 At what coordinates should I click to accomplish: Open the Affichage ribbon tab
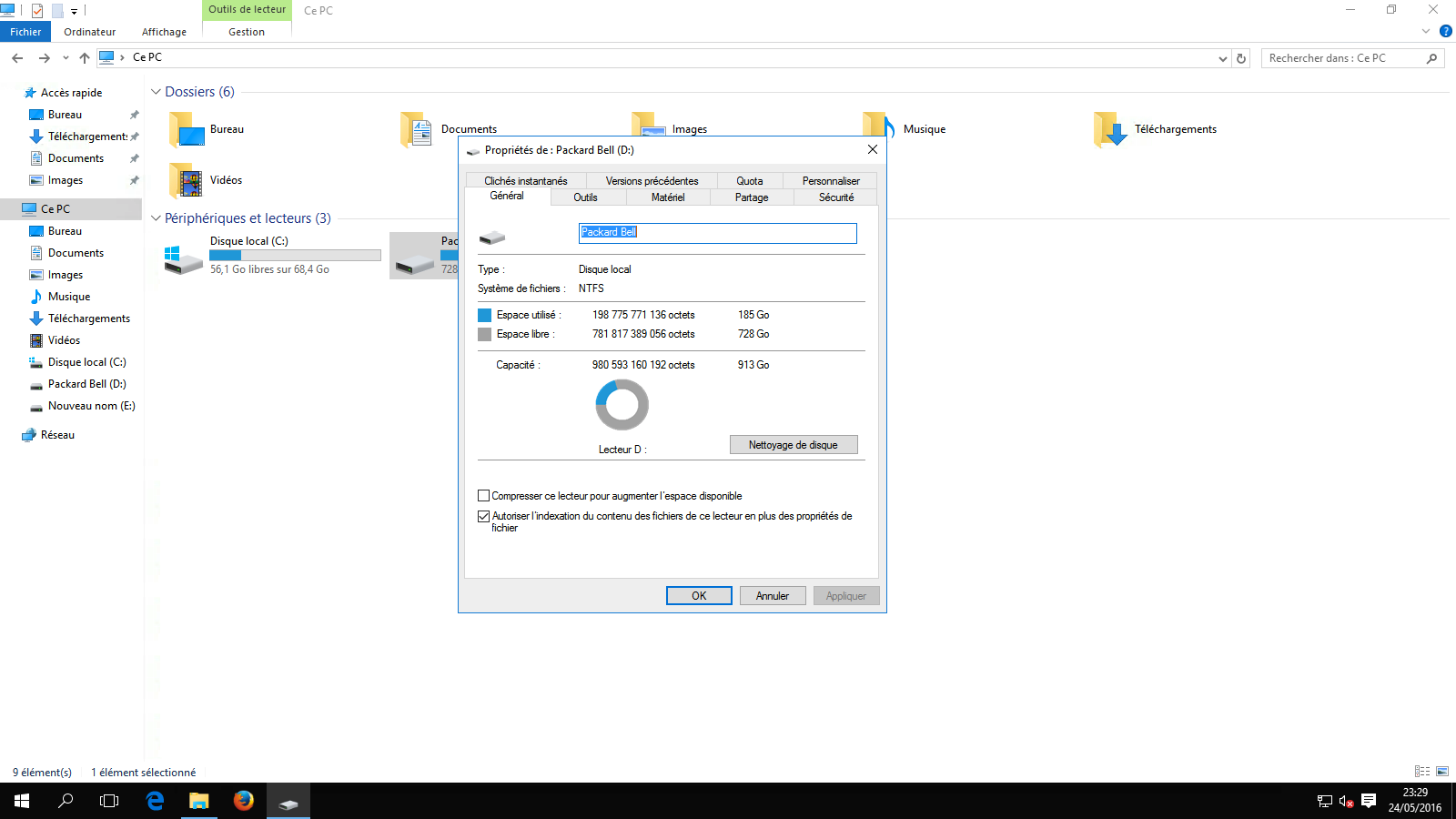[164, 32]
